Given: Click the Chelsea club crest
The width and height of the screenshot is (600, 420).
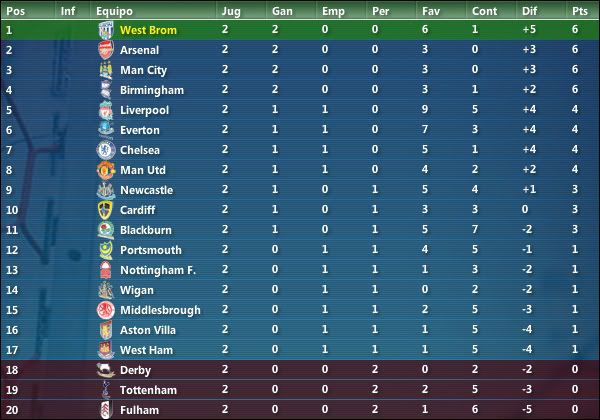Looking at the screenshot, I should pos(106,150).
